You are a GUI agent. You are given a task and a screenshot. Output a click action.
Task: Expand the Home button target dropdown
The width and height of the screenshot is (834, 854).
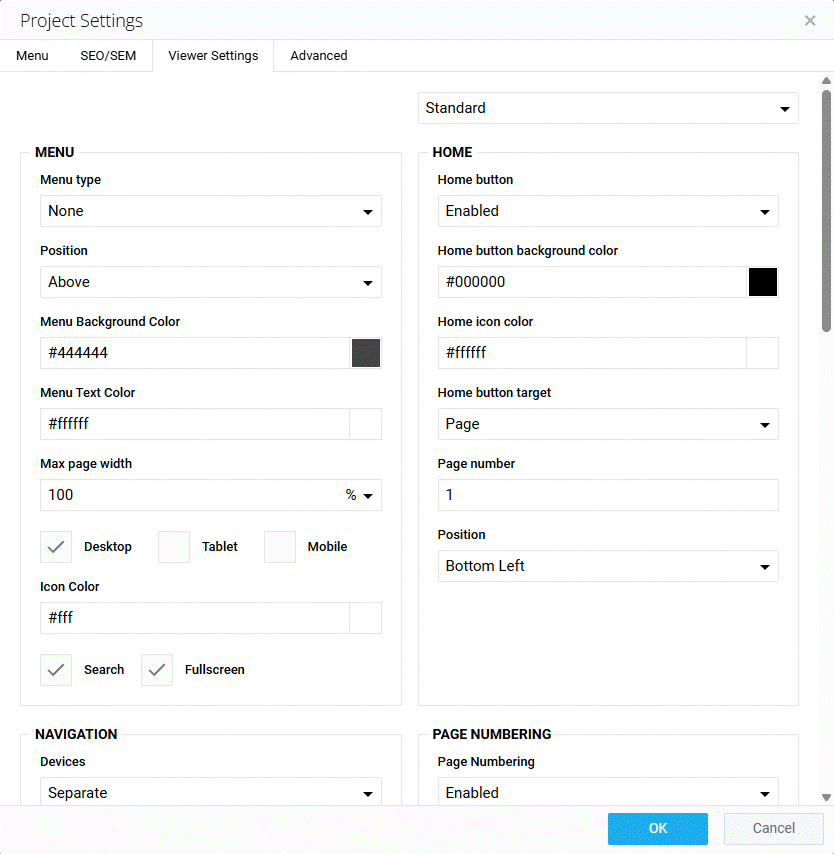pyautogui.click(x=608, y=424)
